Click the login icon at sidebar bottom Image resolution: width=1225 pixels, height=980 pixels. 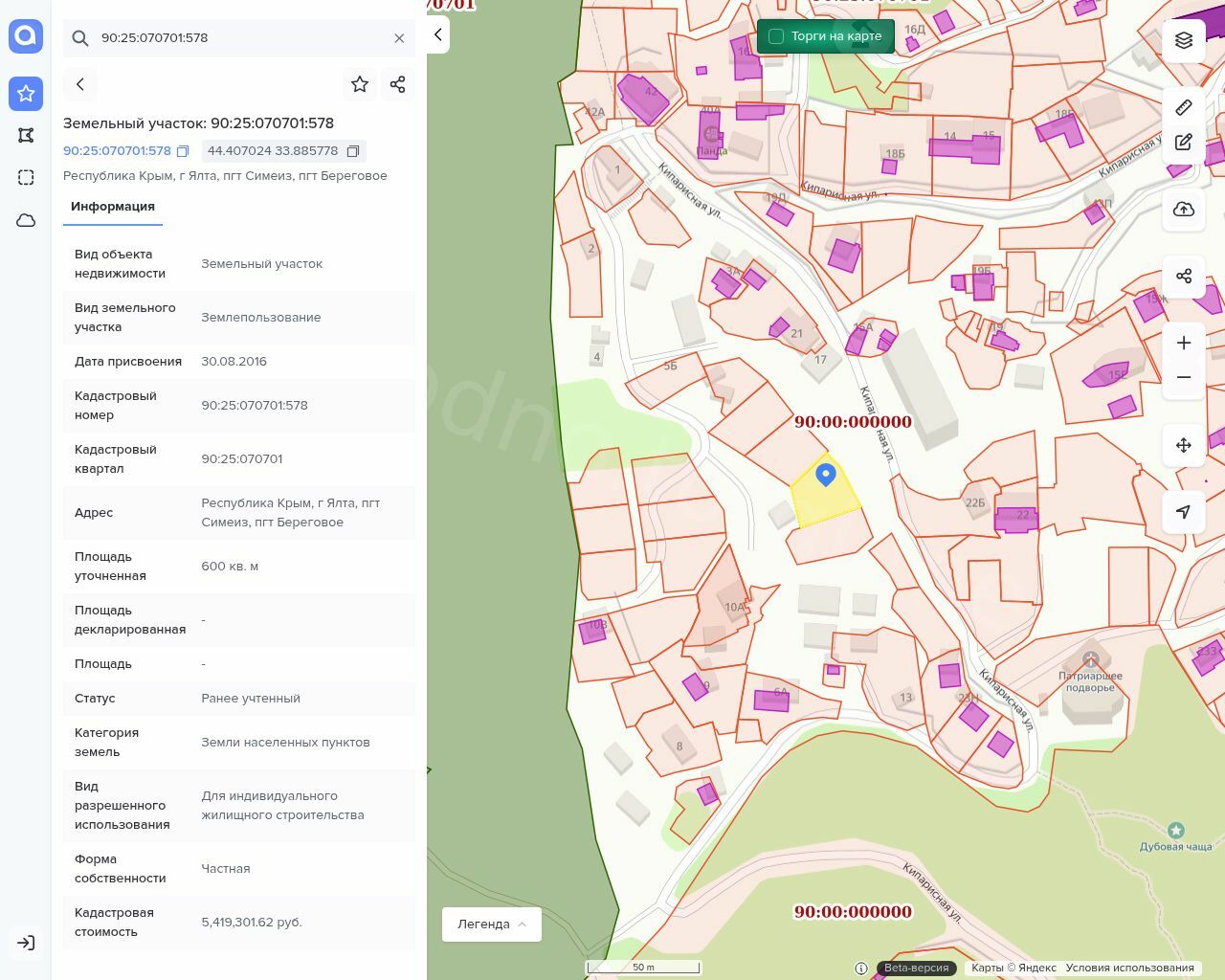pos(26,943)
